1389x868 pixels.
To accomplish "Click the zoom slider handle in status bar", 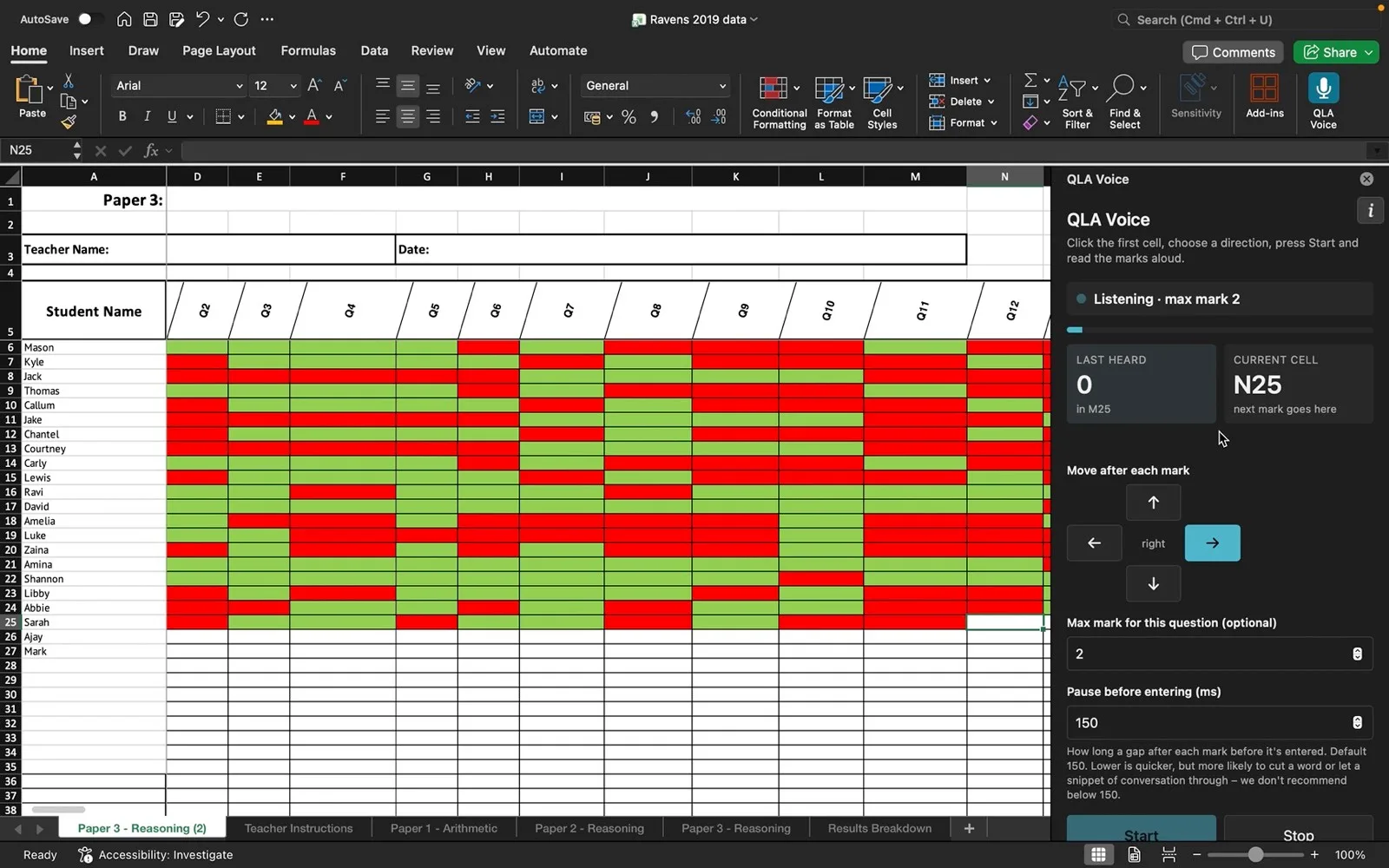I will click(x=1254, y=855).
